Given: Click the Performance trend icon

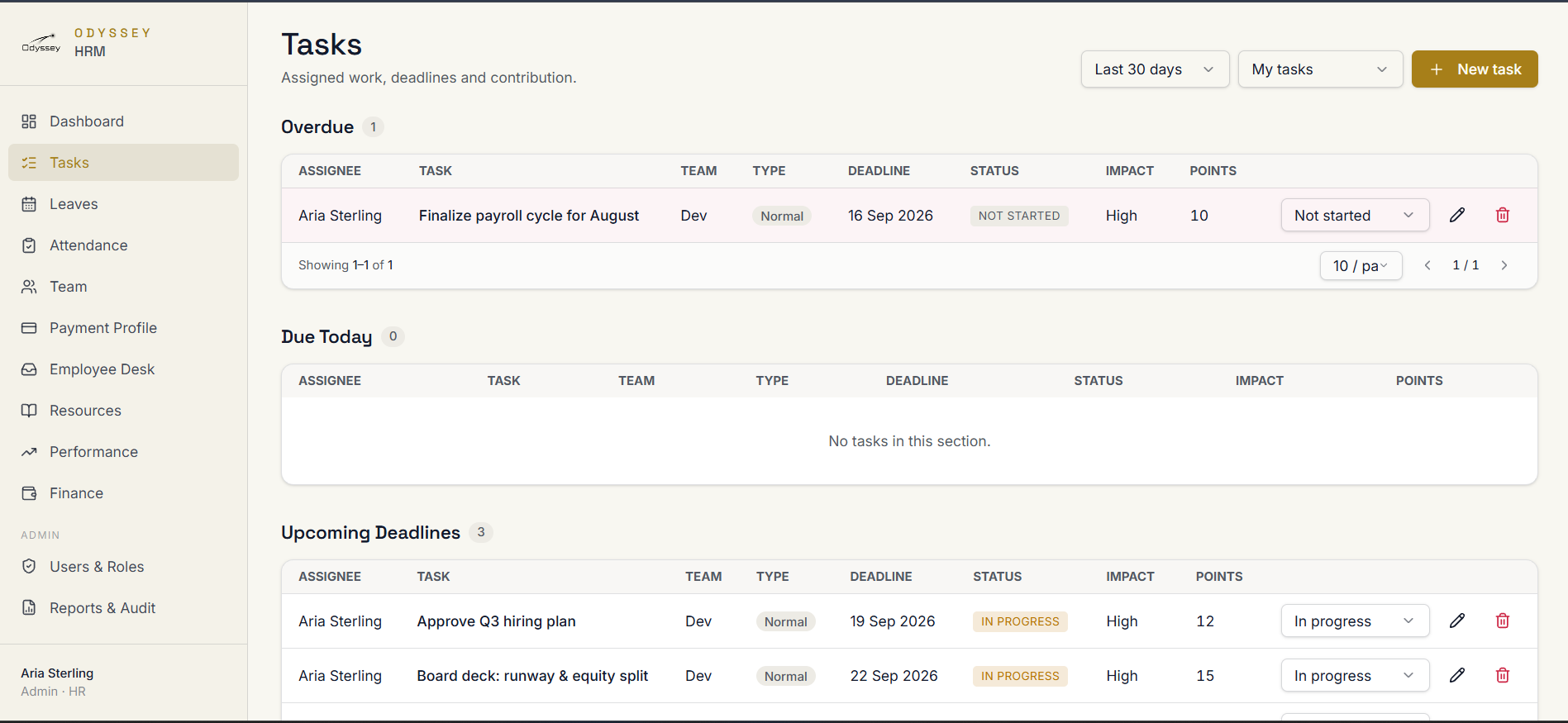Looking at the screenshot, I should [x=29, y=452].
